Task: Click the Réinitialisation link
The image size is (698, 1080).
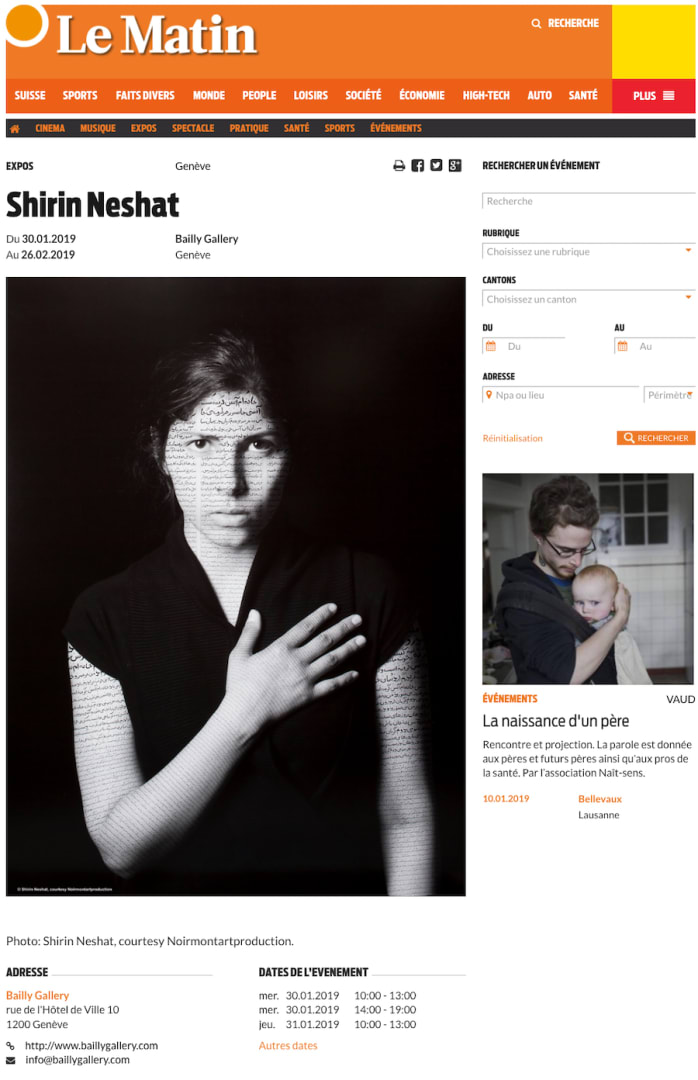Action: (513, 438)
